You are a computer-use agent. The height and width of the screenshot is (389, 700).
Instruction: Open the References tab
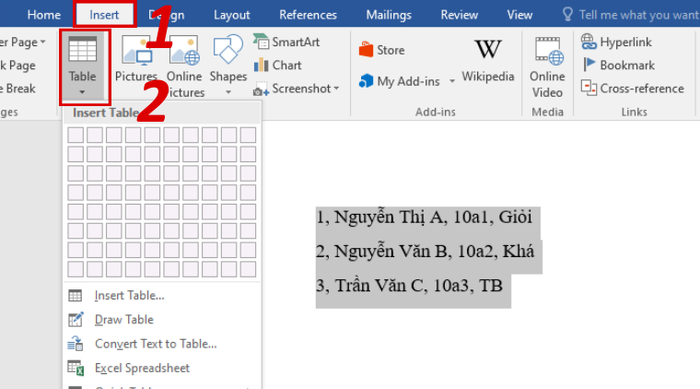(x=308, y=15)
